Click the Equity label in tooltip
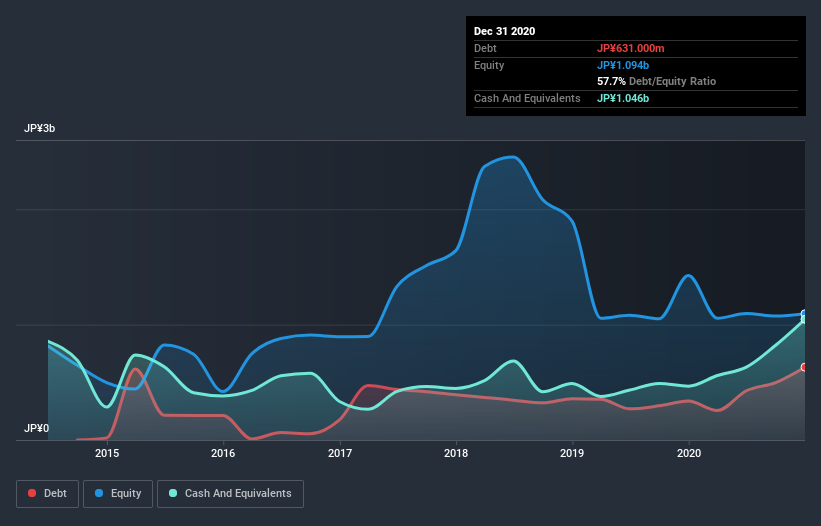The image size is (821, 526). (489, 65)
